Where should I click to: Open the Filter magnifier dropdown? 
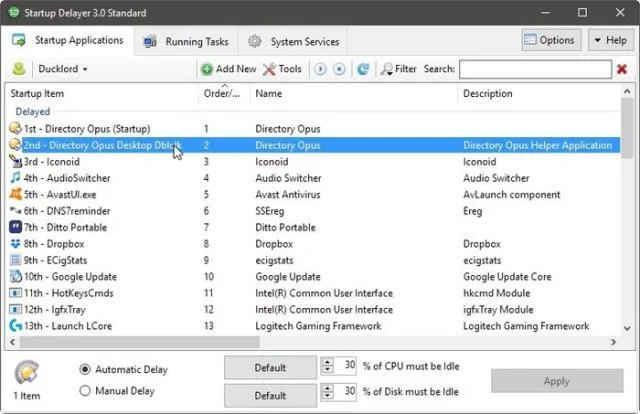398,69
